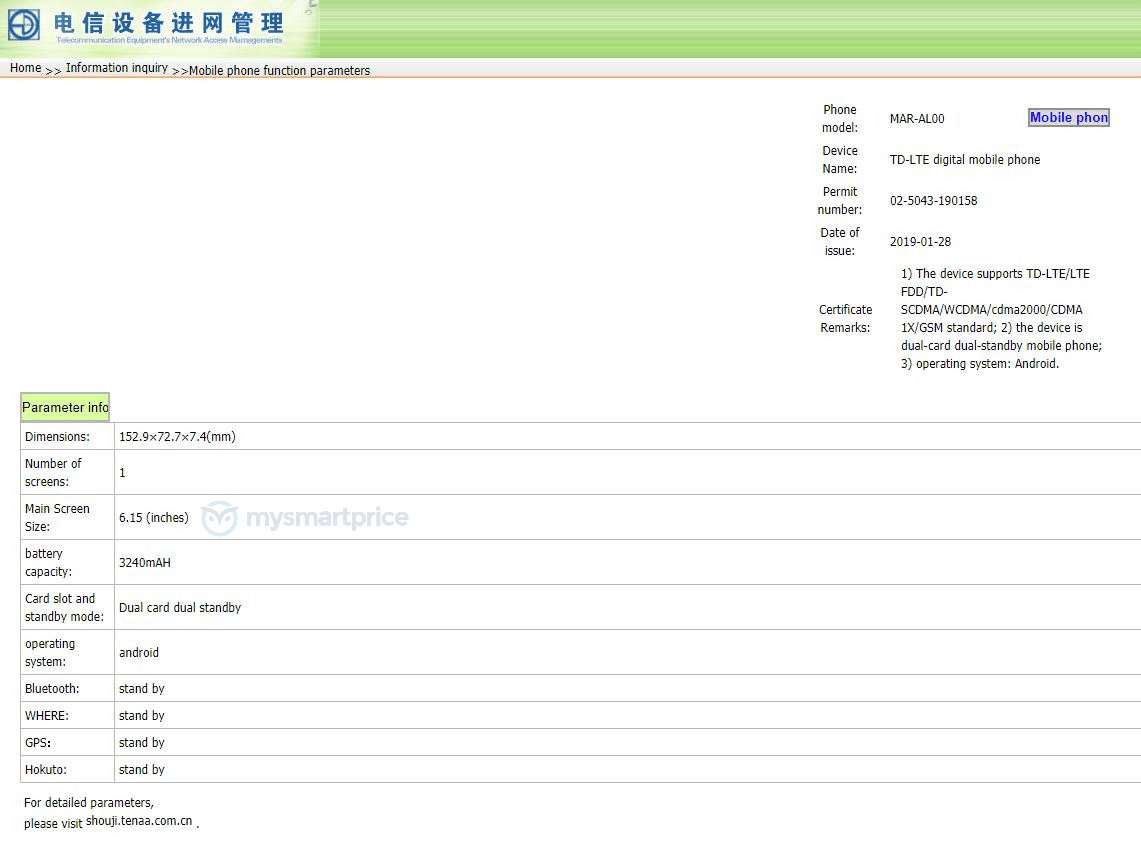Click the Chinese site title banner text
1141x843 pixels.
point(169,23)
